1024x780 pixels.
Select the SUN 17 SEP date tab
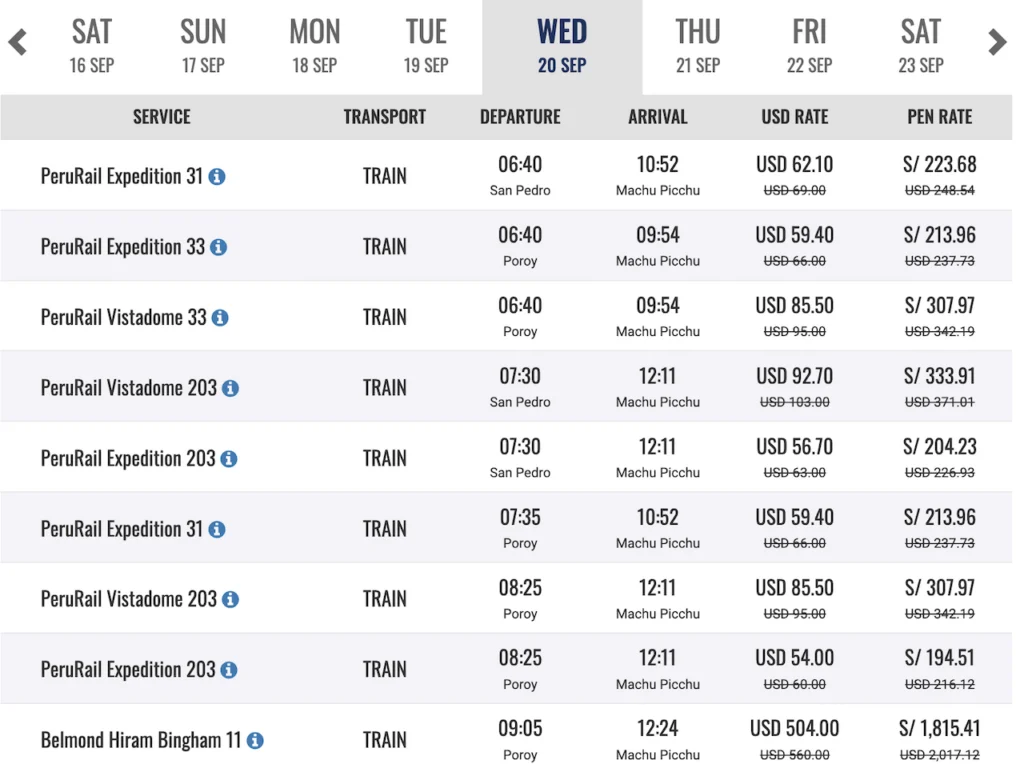click(203, 46)
